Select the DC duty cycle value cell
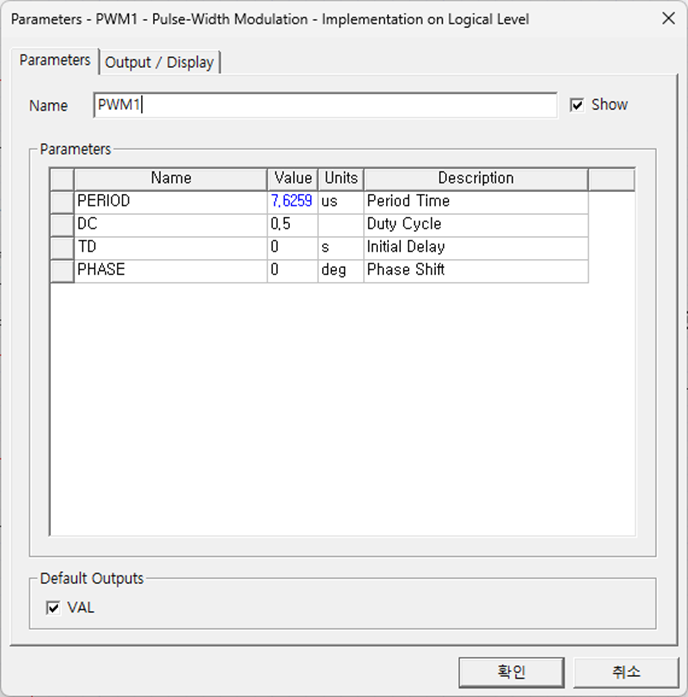The height and width of the screenshot is (697, 688). coord(292,224)
